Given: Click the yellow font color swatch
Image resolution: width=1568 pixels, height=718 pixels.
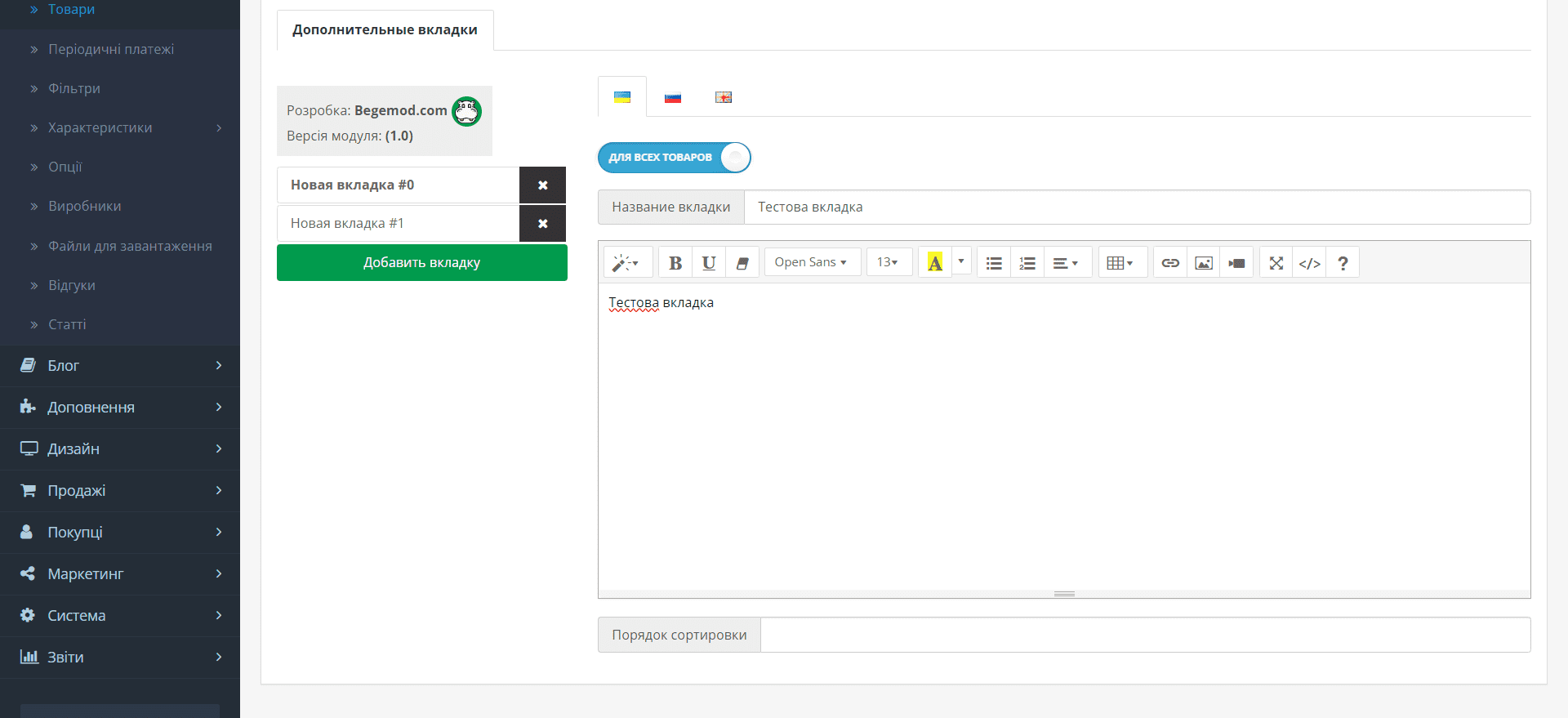Looking at the screenshot, I should [935, 263].
